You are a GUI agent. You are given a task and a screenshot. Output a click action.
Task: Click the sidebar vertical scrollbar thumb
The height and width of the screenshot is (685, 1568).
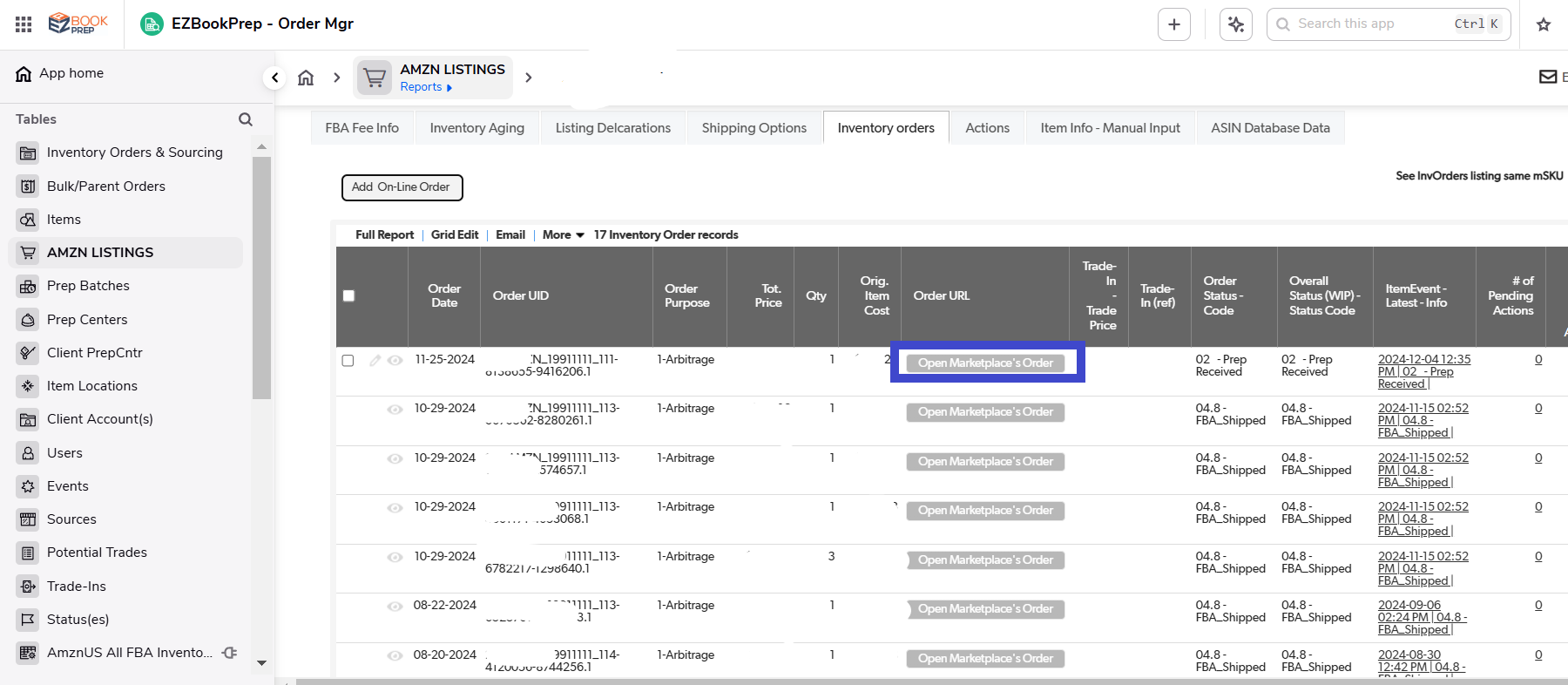pos(261,277)
